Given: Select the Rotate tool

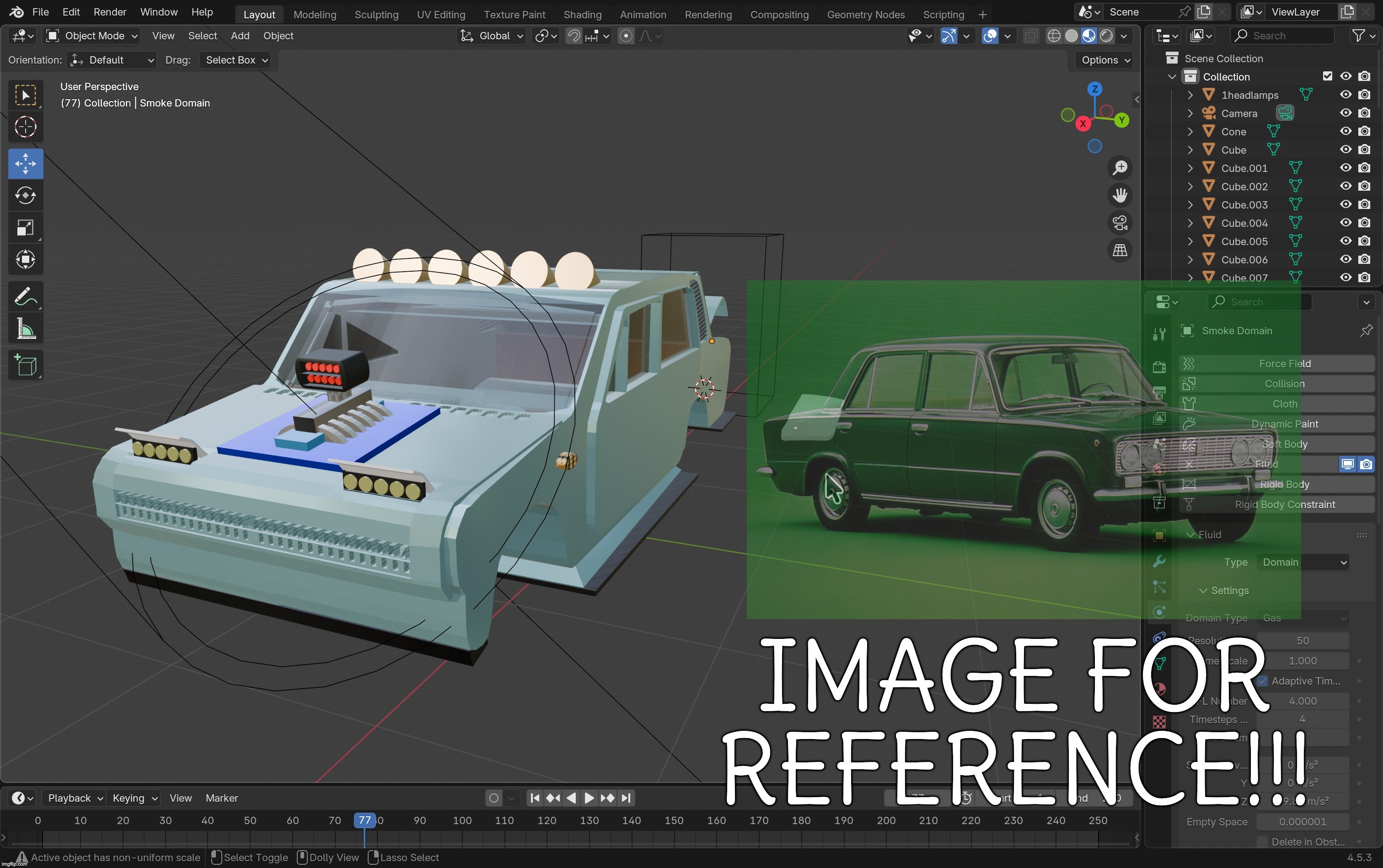Looking at the screenshot, I should pyautogui.click(x=25, y=195).
